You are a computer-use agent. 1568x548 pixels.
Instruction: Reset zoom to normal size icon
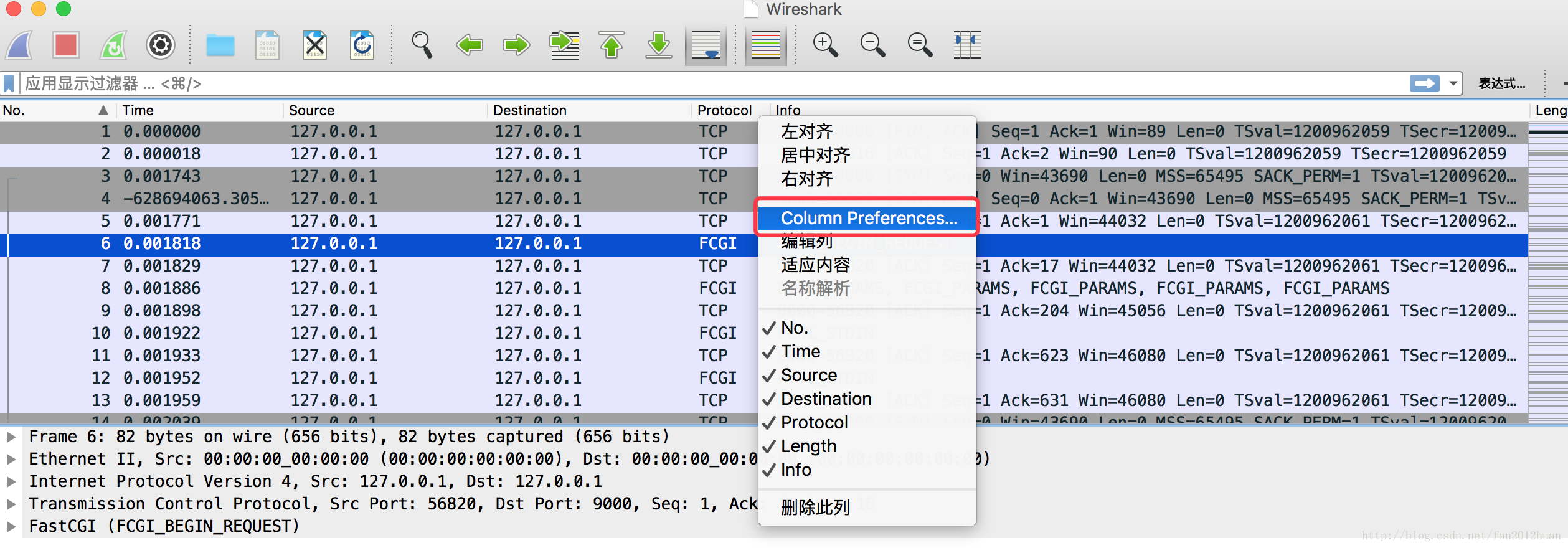tap(920, 45)
